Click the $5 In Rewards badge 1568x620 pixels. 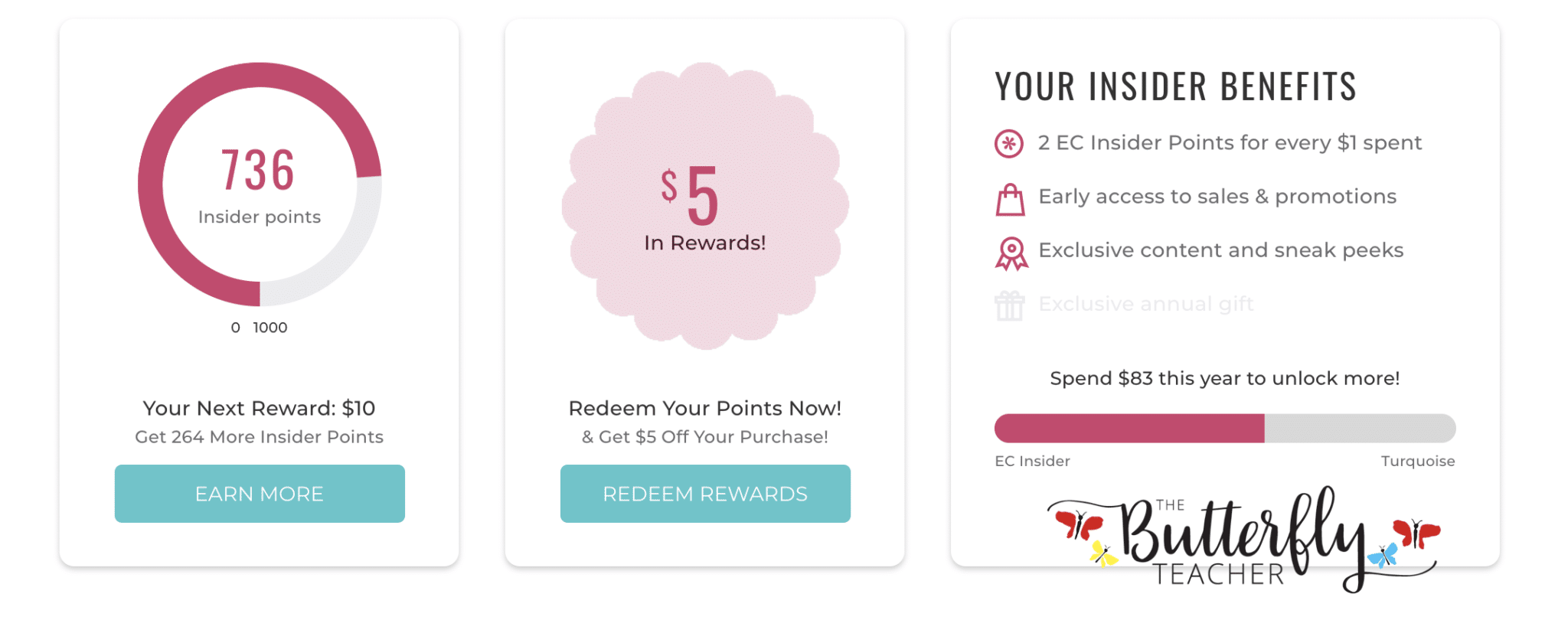(705, 206)
